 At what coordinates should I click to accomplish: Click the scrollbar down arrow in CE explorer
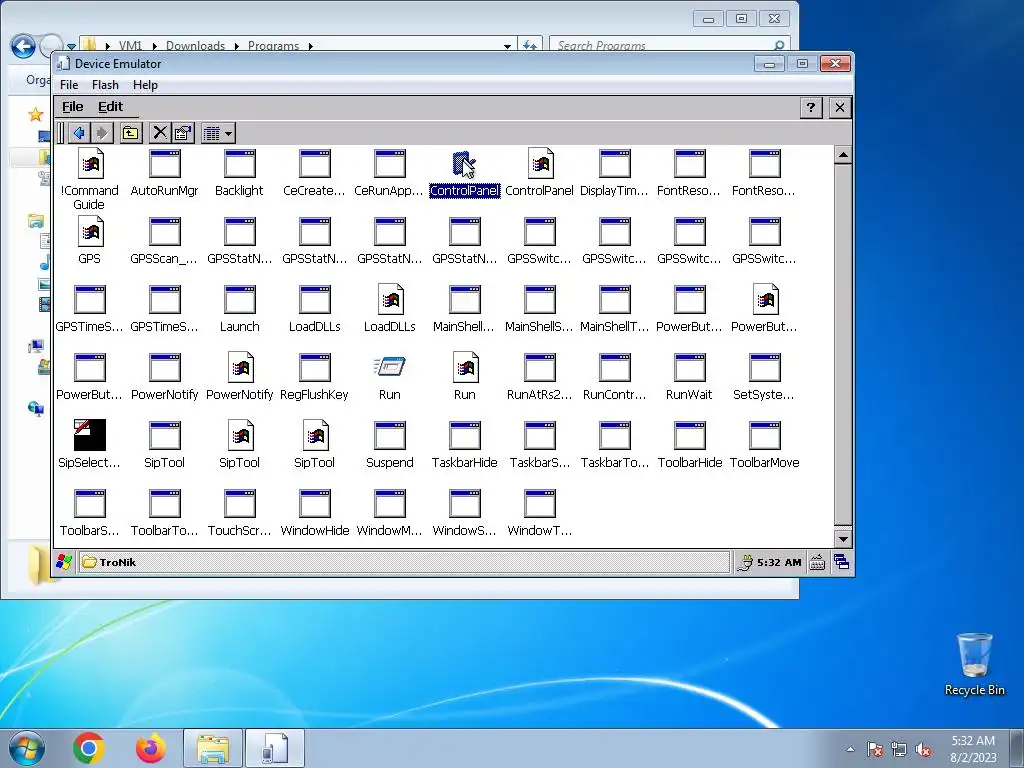[843, 539]
